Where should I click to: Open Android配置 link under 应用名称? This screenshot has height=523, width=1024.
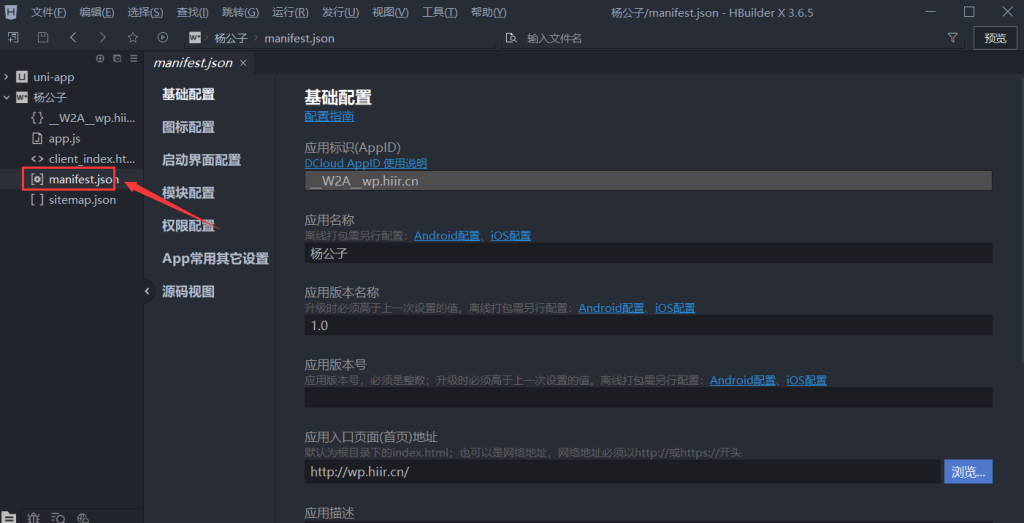pos(447,236)
